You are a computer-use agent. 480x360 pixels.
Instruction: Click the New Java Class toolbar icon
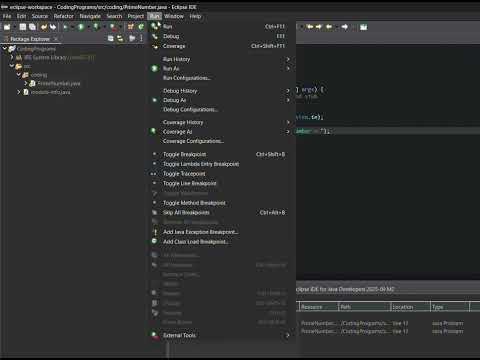[x=141, y=27]
